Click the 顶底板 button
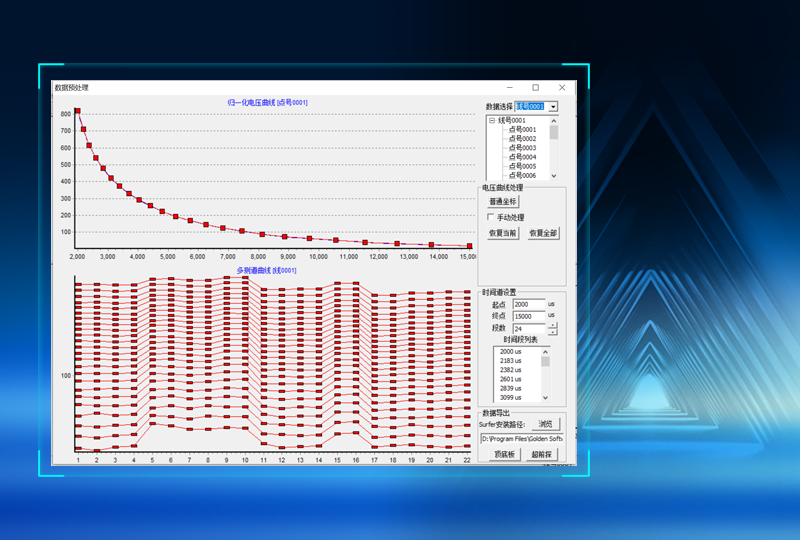The height and width of the screenshot is (540, 800). (505, 454)
